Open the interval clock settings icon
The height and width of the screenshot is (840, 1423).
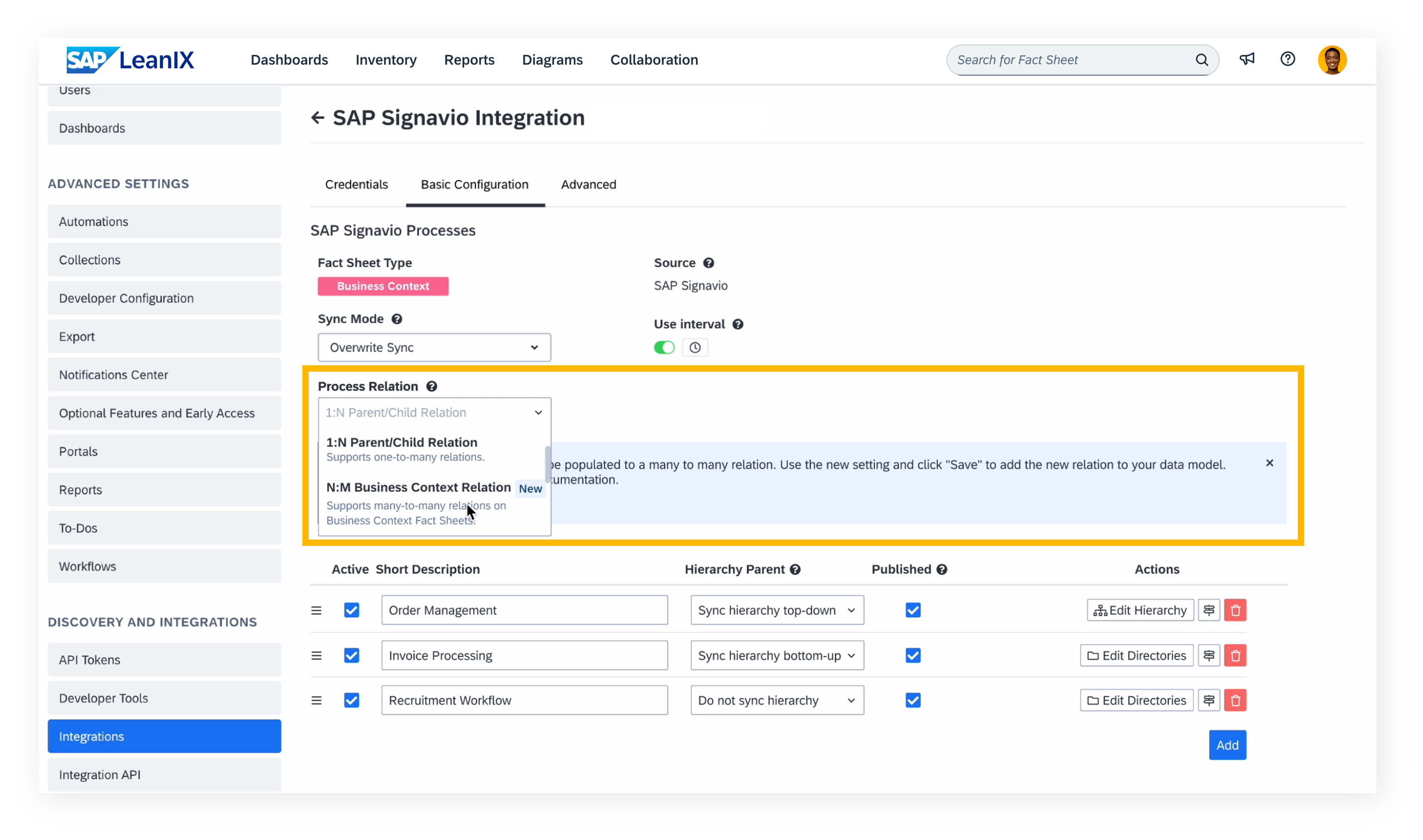coord(695,347)
